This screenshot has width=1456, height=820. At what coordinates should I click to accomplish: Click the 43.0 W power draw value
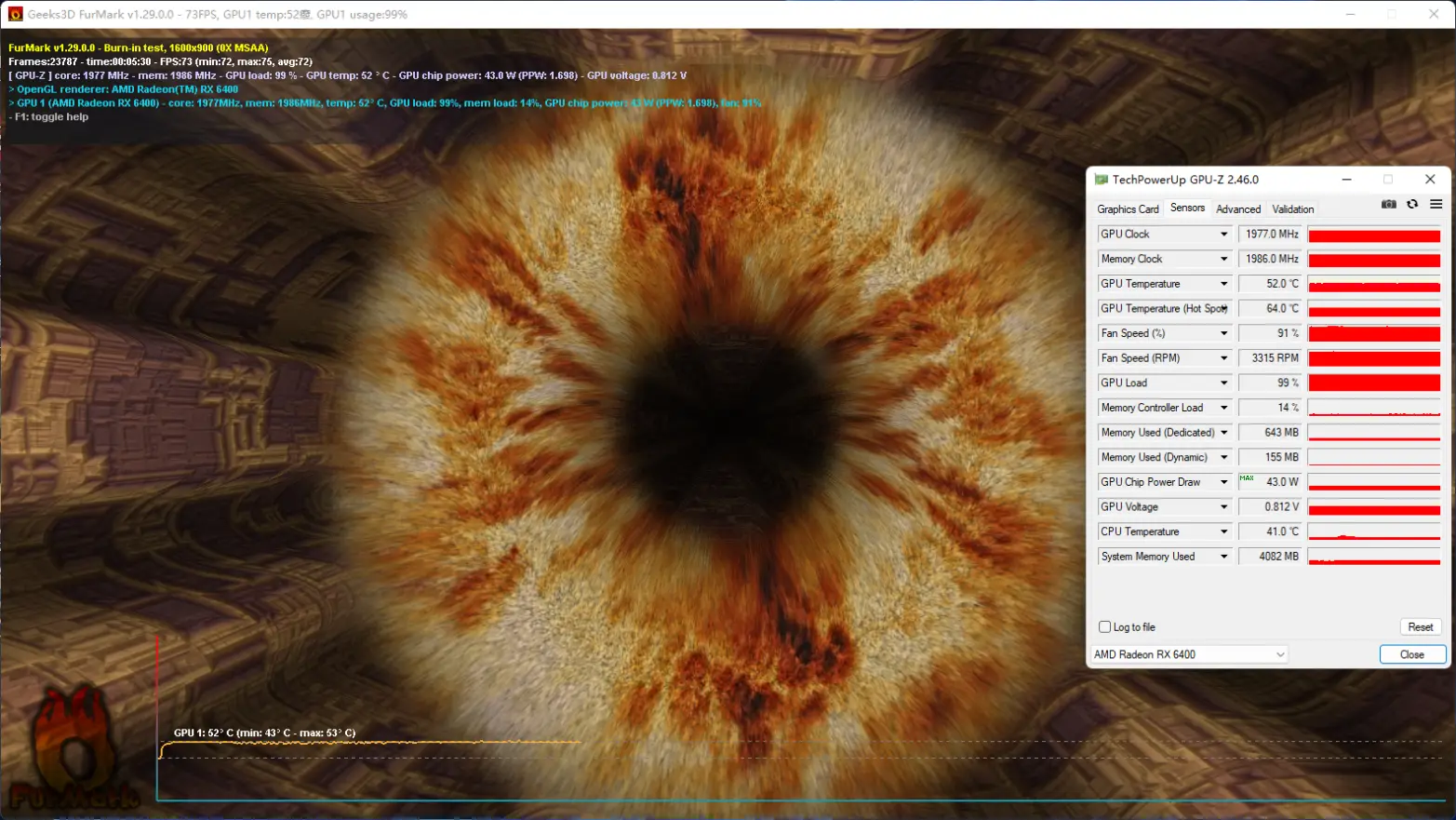[x=1270, y=482]
